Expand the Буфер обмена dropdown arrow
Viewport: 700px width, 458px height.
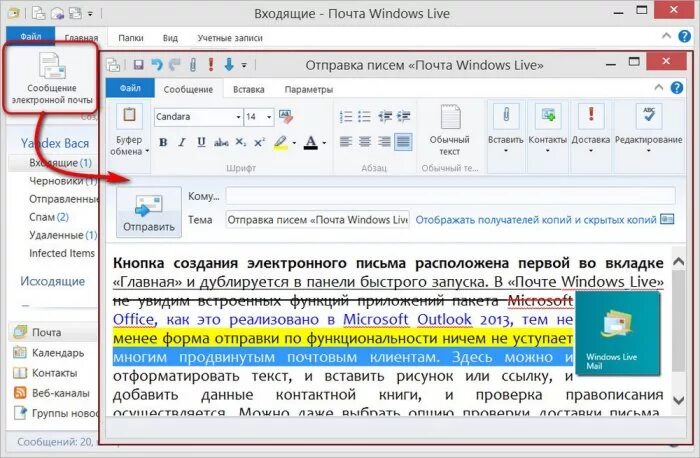pyautogui.click(x=147, y=151)
